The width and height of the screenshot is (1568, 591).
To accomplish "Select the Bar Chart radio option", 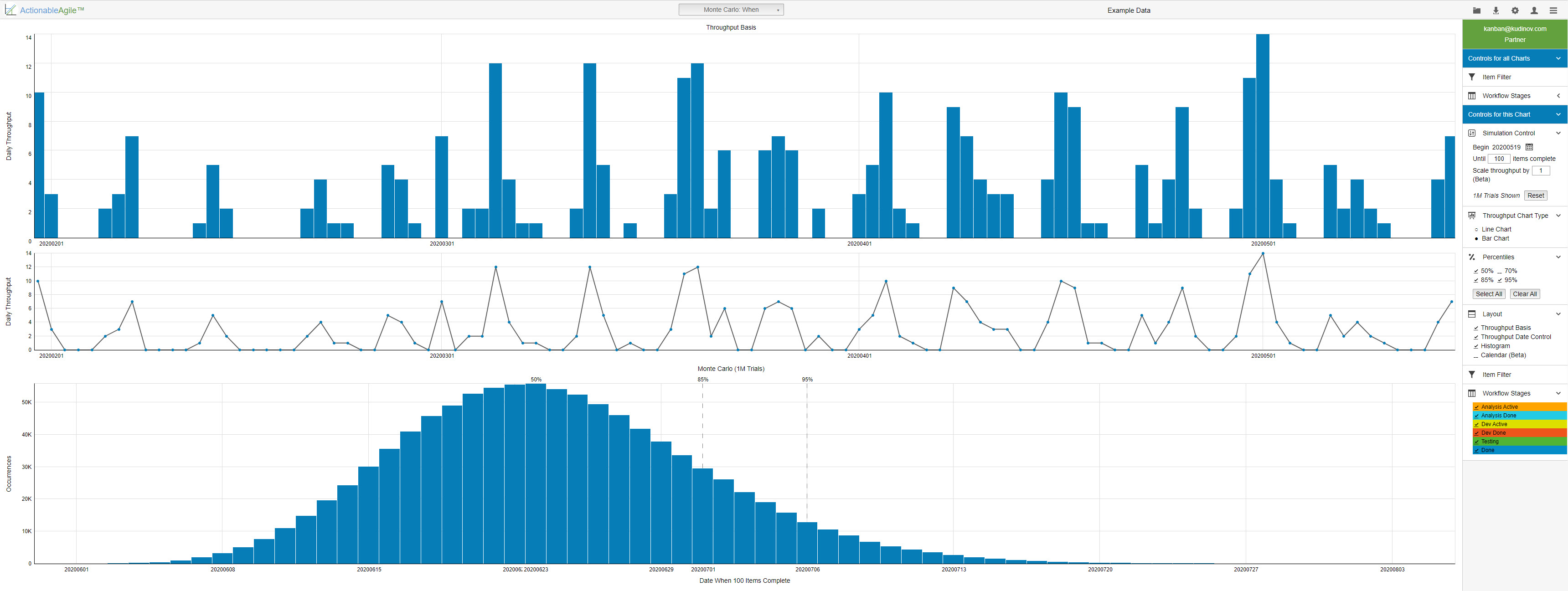I will (1477, 239).
